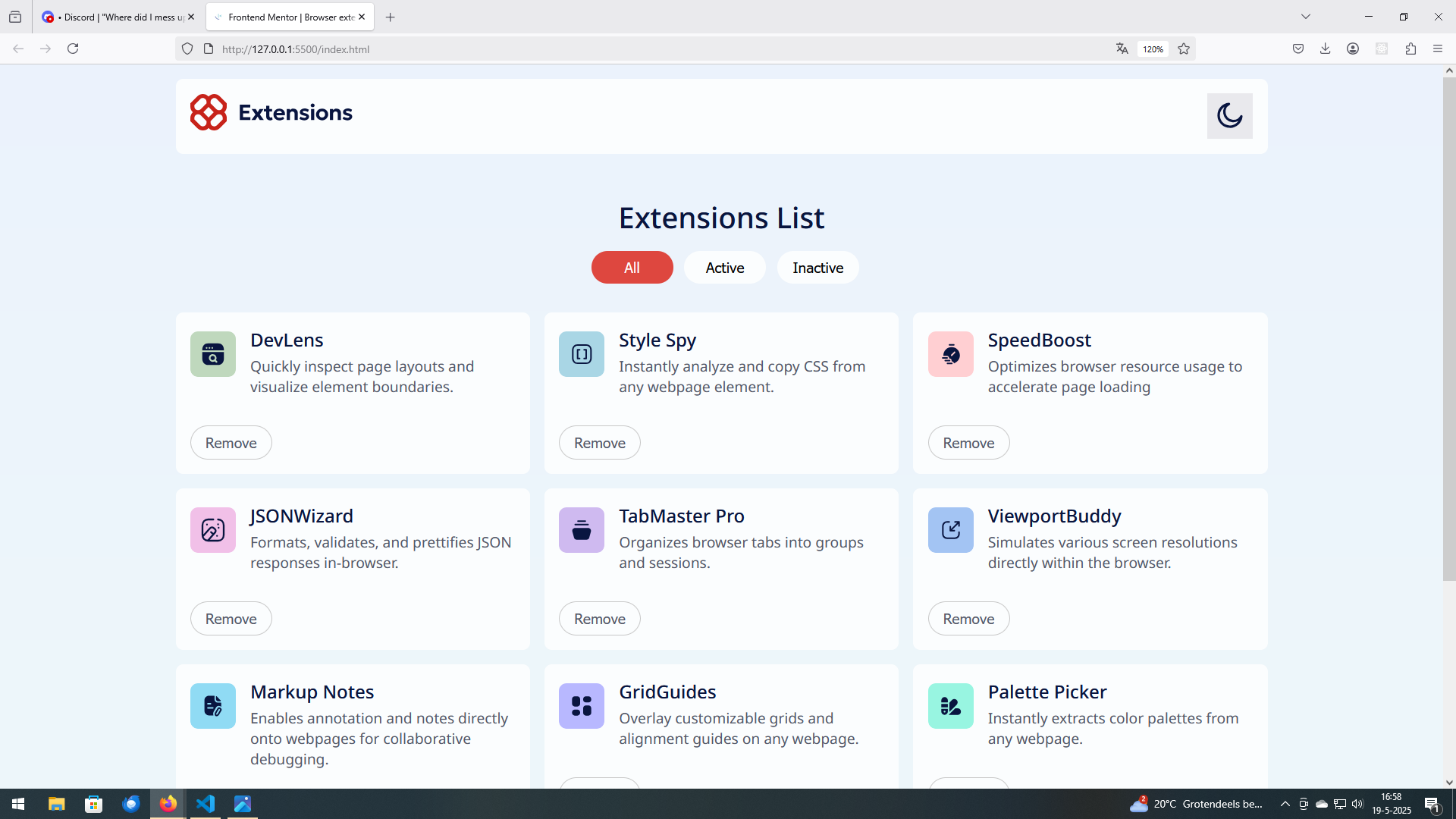Click the Style Spy extension icon
The width and height of the screenshot is (1456, 819).
582,354
